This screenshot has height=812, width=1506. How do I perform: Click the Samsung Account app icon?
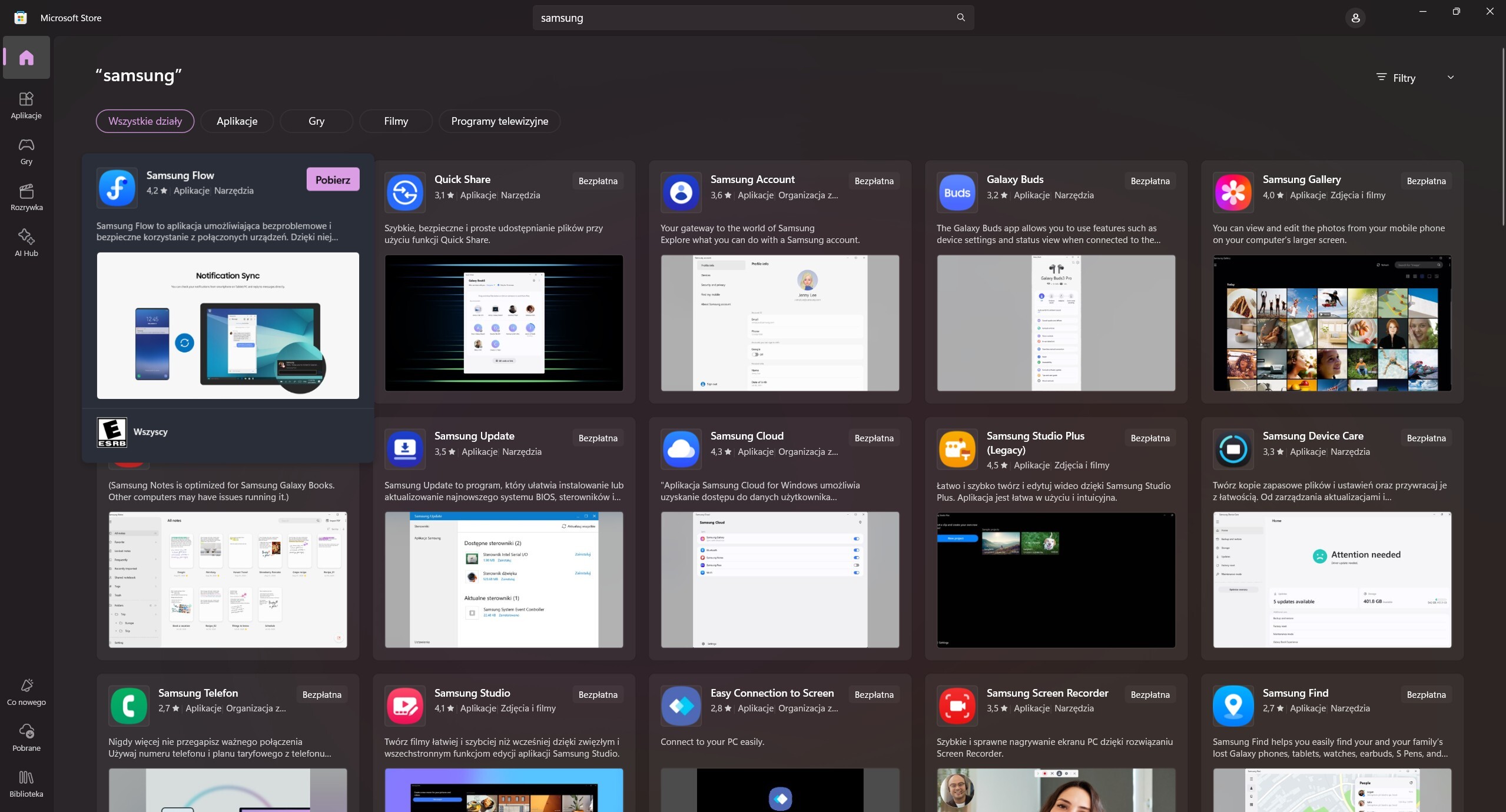681,192
